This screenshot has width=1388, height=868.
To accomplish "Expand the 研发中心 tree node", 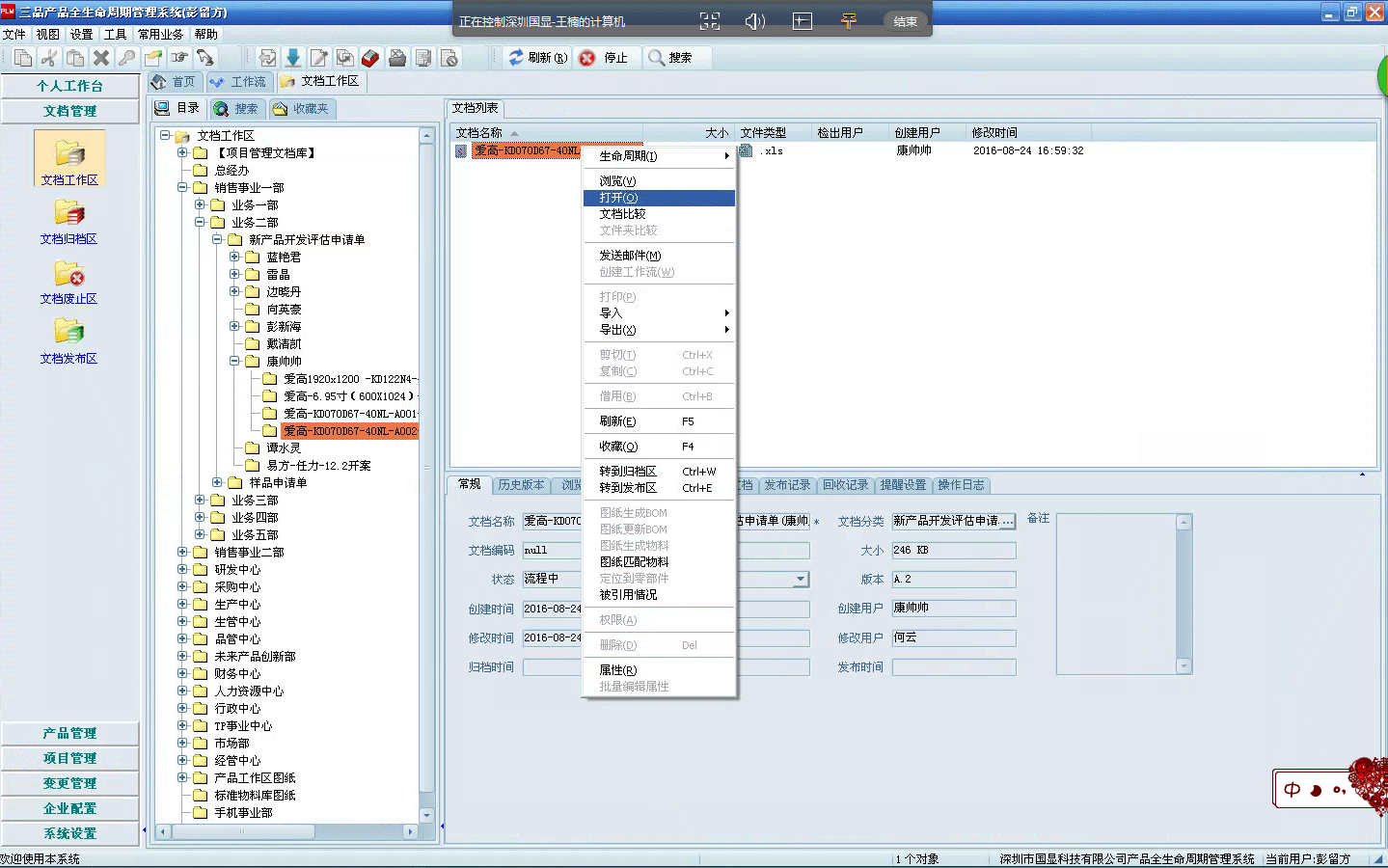I will click(x=182, y=570).
